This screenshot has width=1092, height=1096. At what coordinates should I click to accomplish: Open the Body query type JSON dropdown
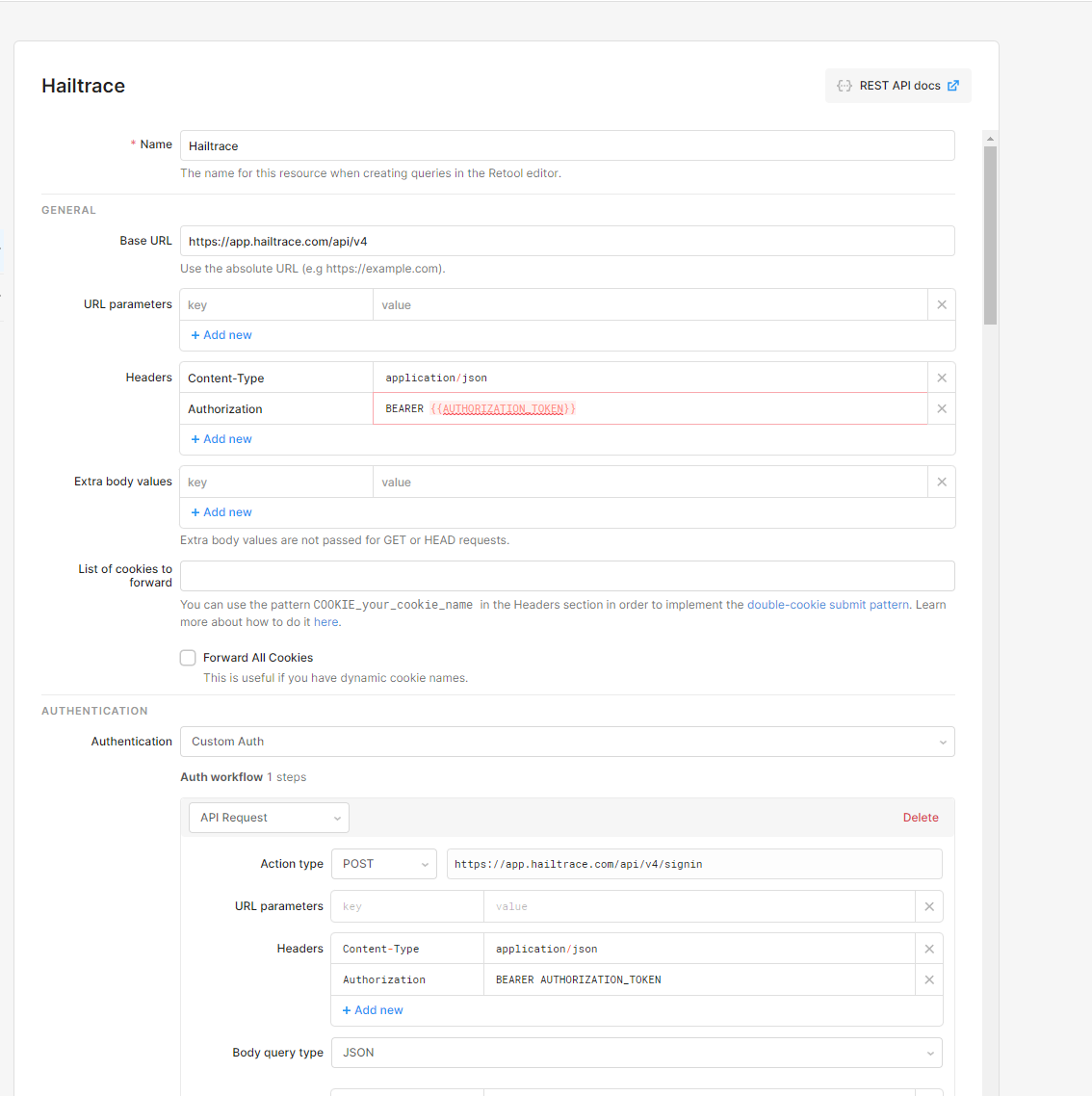tap(637, 1053)
